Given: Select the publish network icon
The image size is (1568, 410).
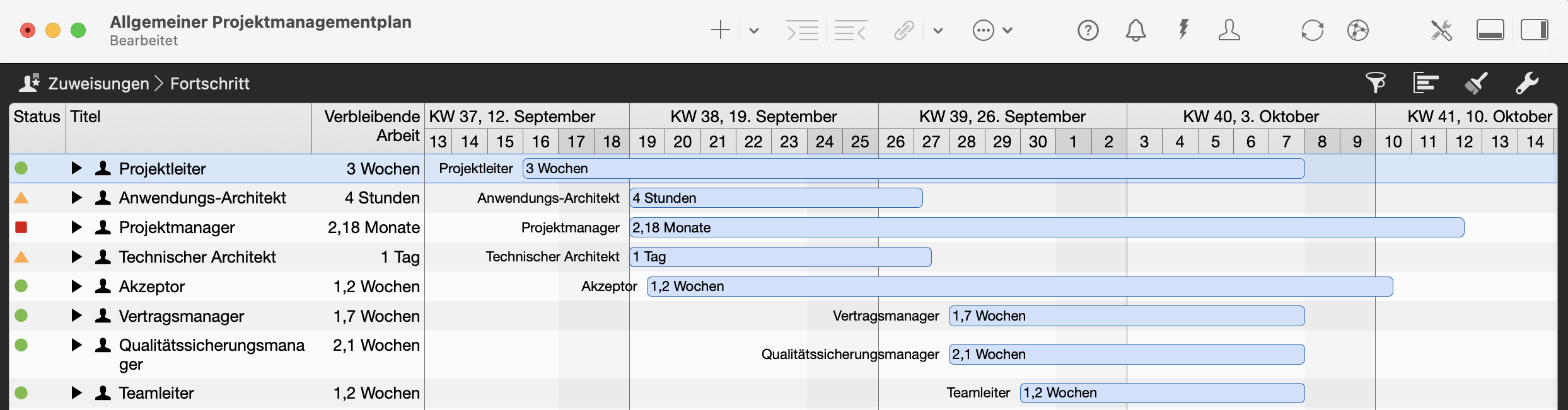Looking at the screenshot, I should click(x=1359, y=30).
